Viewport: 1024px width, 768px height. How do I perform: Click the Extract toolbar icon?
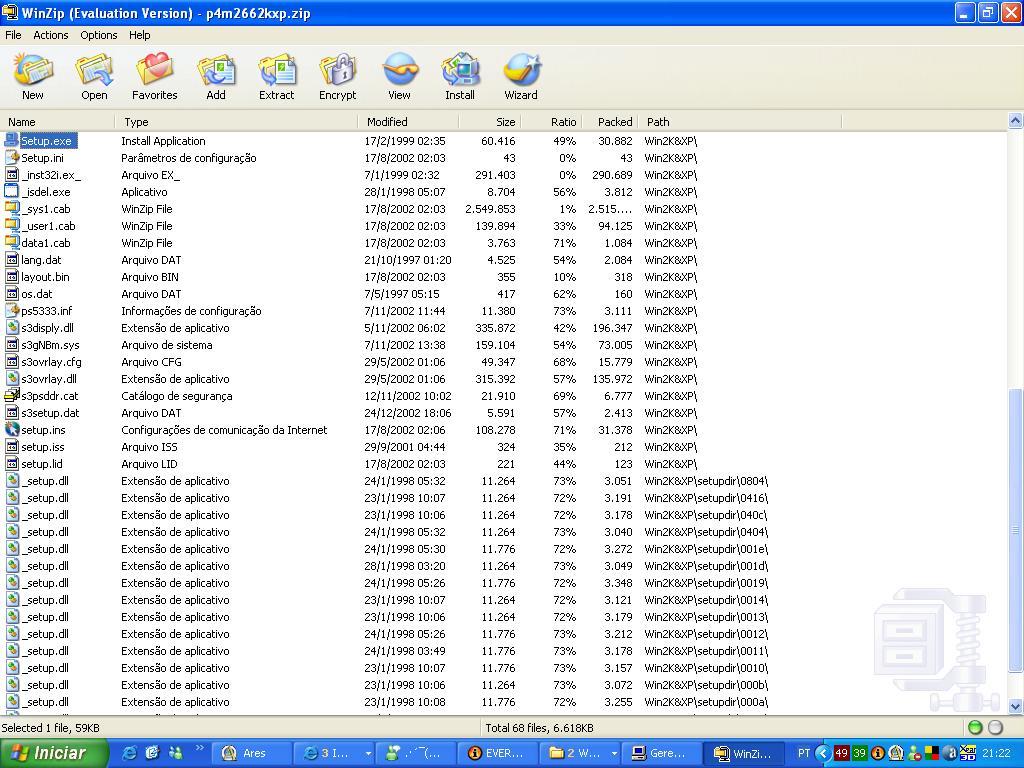[277, 77]
